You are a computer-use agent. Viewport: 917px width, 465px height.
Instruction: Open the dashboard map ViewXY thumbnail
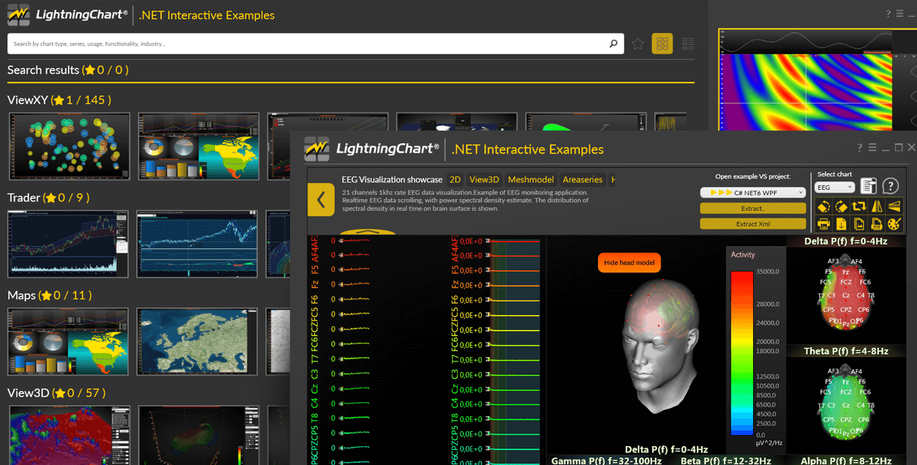click(x=198, y=146)
